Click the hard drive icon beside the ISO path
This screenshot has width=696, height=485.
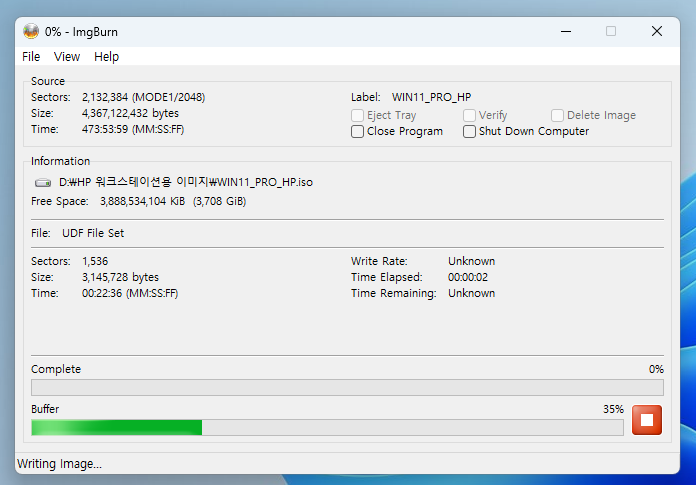point(43,182)
